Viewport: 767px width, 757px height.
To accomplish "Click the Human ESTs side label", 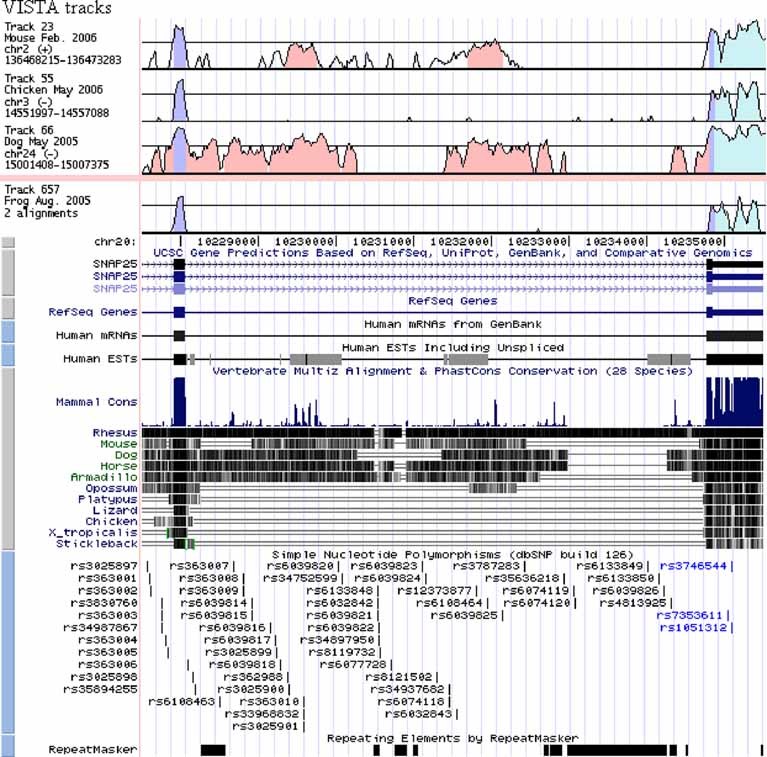I will click(x=100, y=359).
